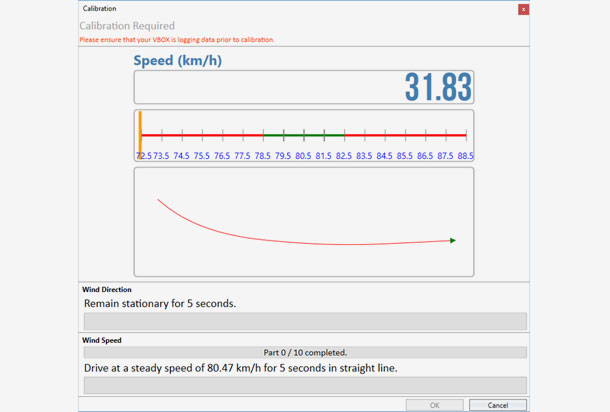Click the 'Drive at a steady speed' instruction
Image resolution: width=610 pixels, height=412 pixels.
240,368
